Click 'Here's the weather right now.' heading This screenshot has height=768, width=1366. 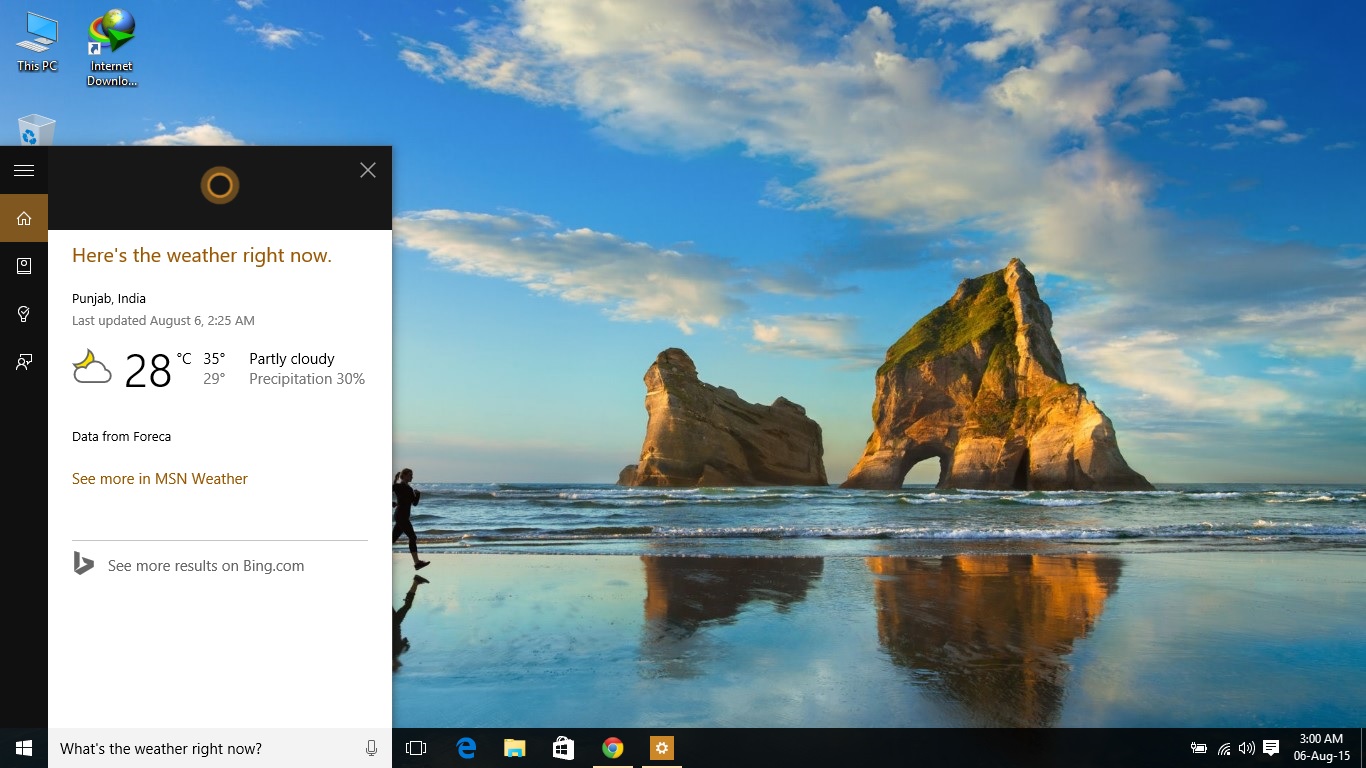pyautogui.click(x=202, y=256)
